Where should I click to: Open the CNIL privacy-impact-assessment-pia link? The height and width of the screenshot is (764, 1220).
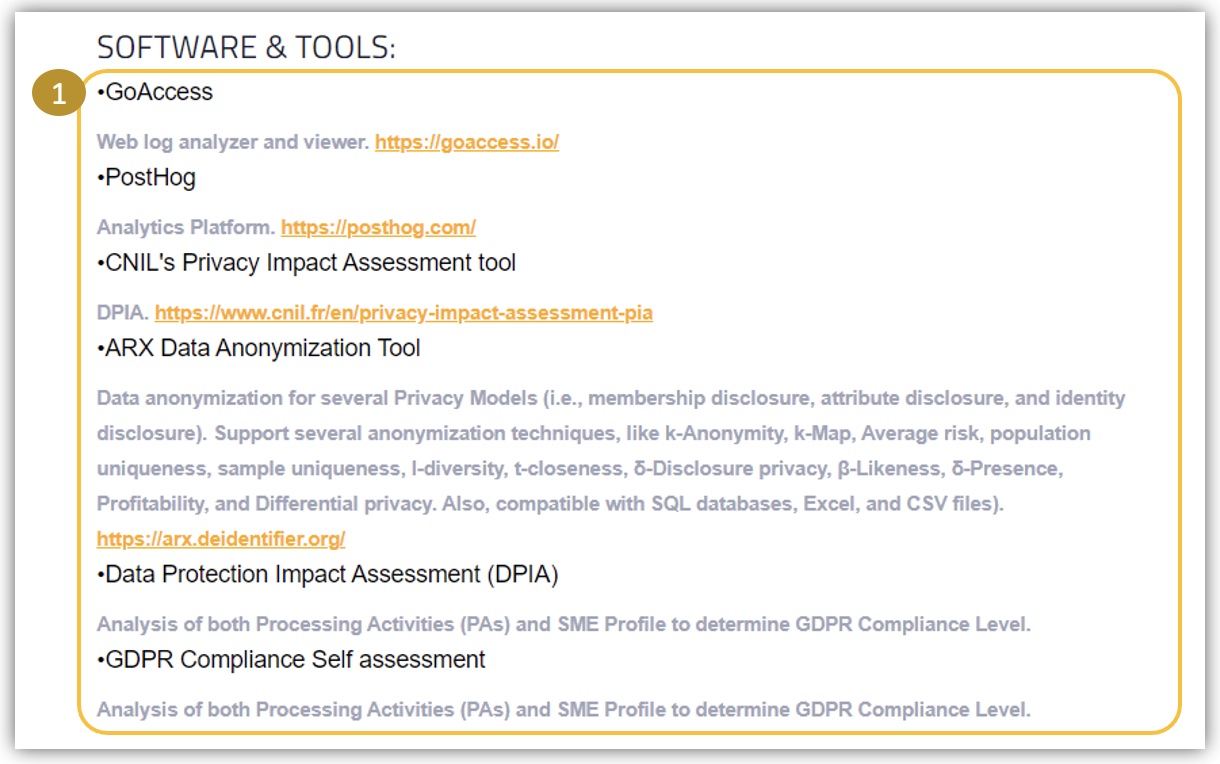(x=404, y=313)
